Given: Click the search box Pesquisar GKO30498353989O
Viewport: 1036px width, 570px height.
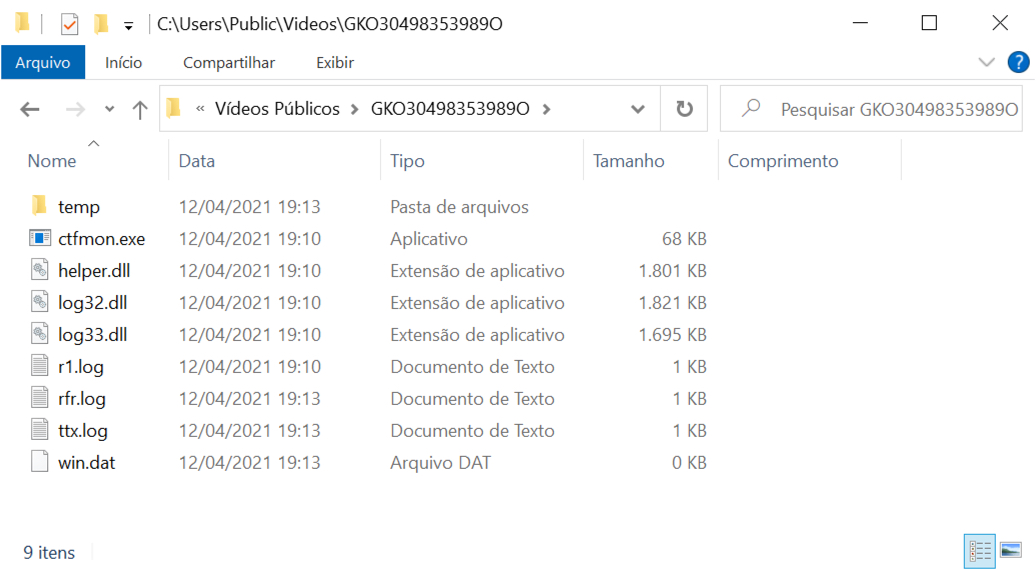Looking at the screenshot, I should (x=871, y=108).
